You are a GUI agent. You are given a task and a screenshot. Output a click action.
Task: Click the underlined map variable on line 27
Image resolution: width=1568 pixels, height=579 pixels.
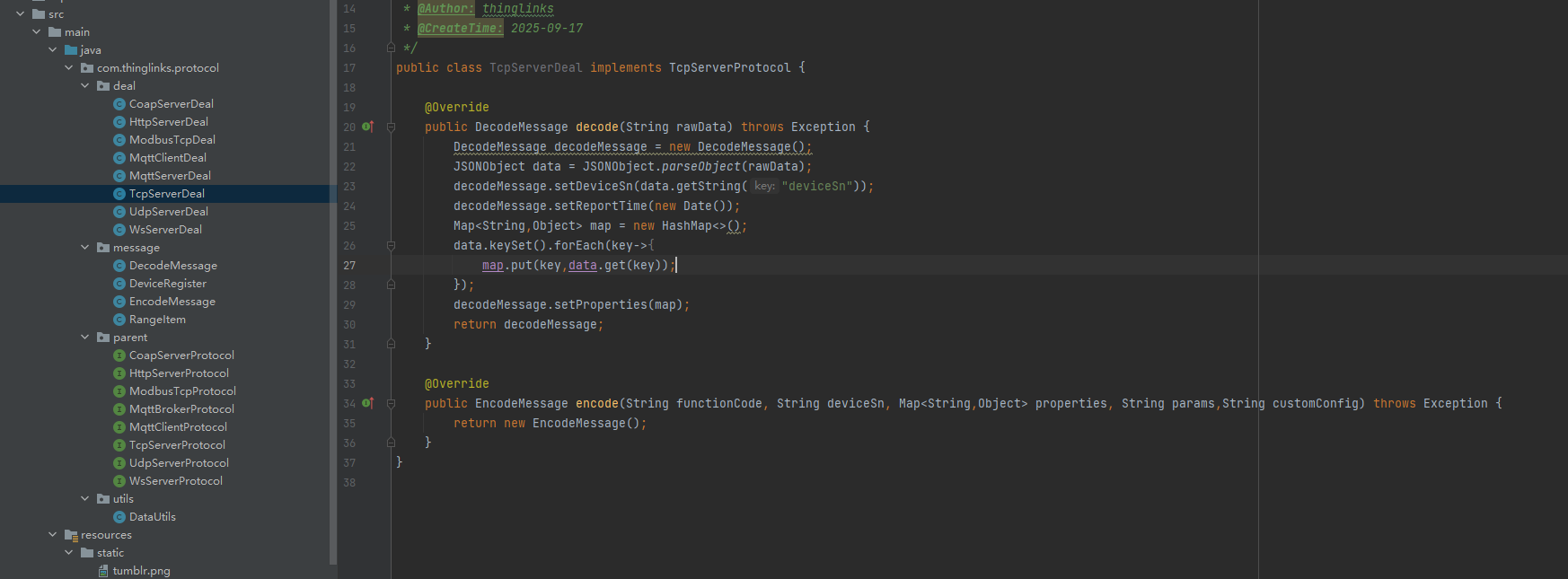[x=492, y=265]
